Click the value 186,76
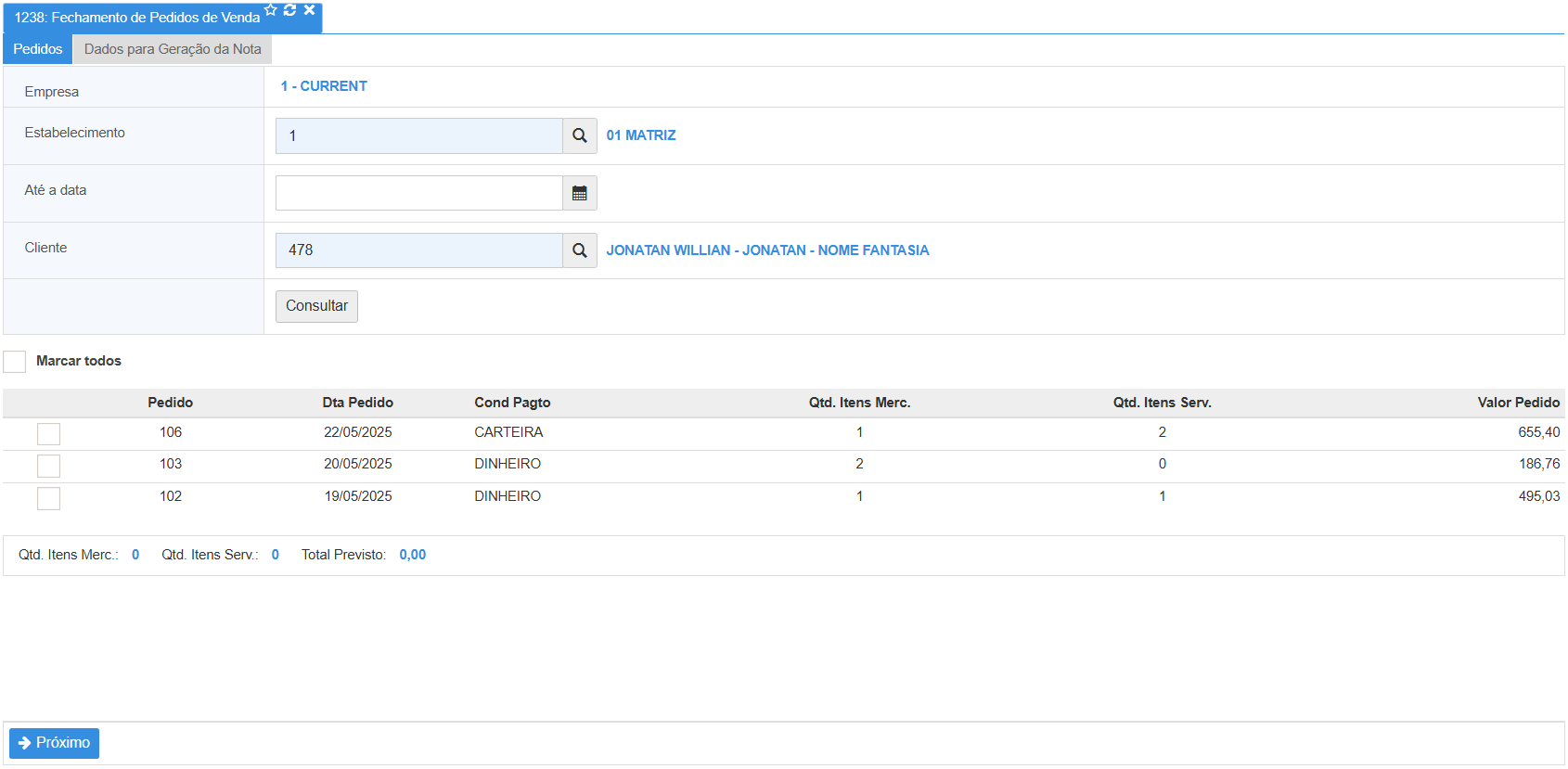 point(1539,464)
